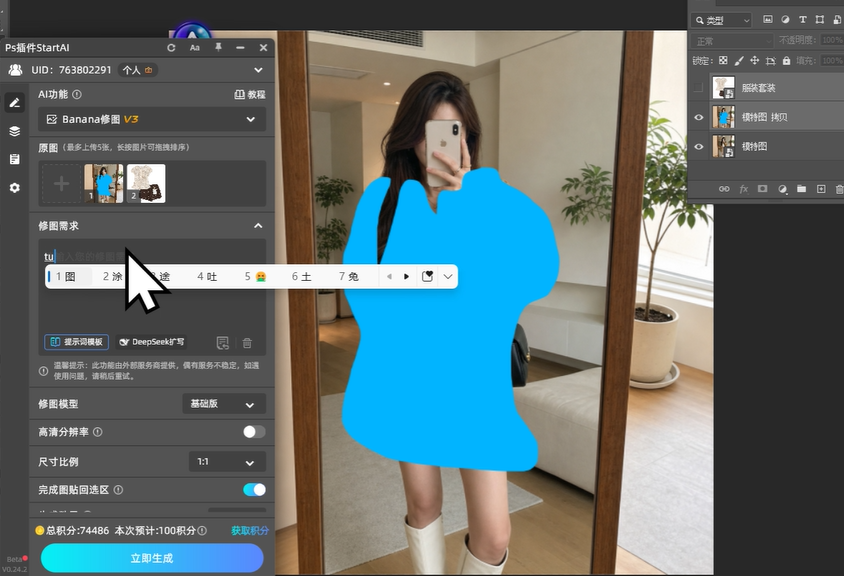
Task: Click info icon beside 完成图贴回选区
Action: 118,490
